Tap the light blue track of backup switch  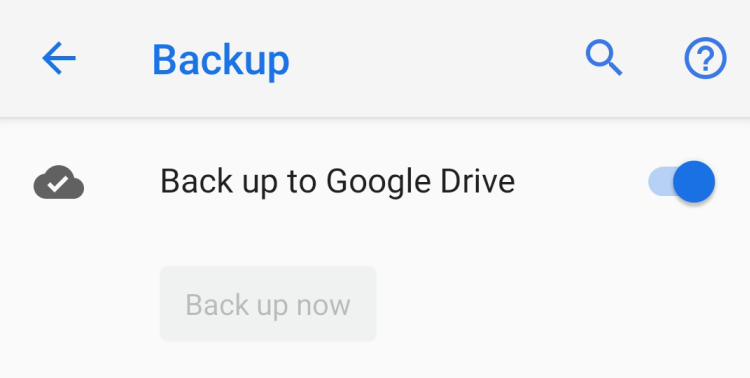click(x=660, y=182)
